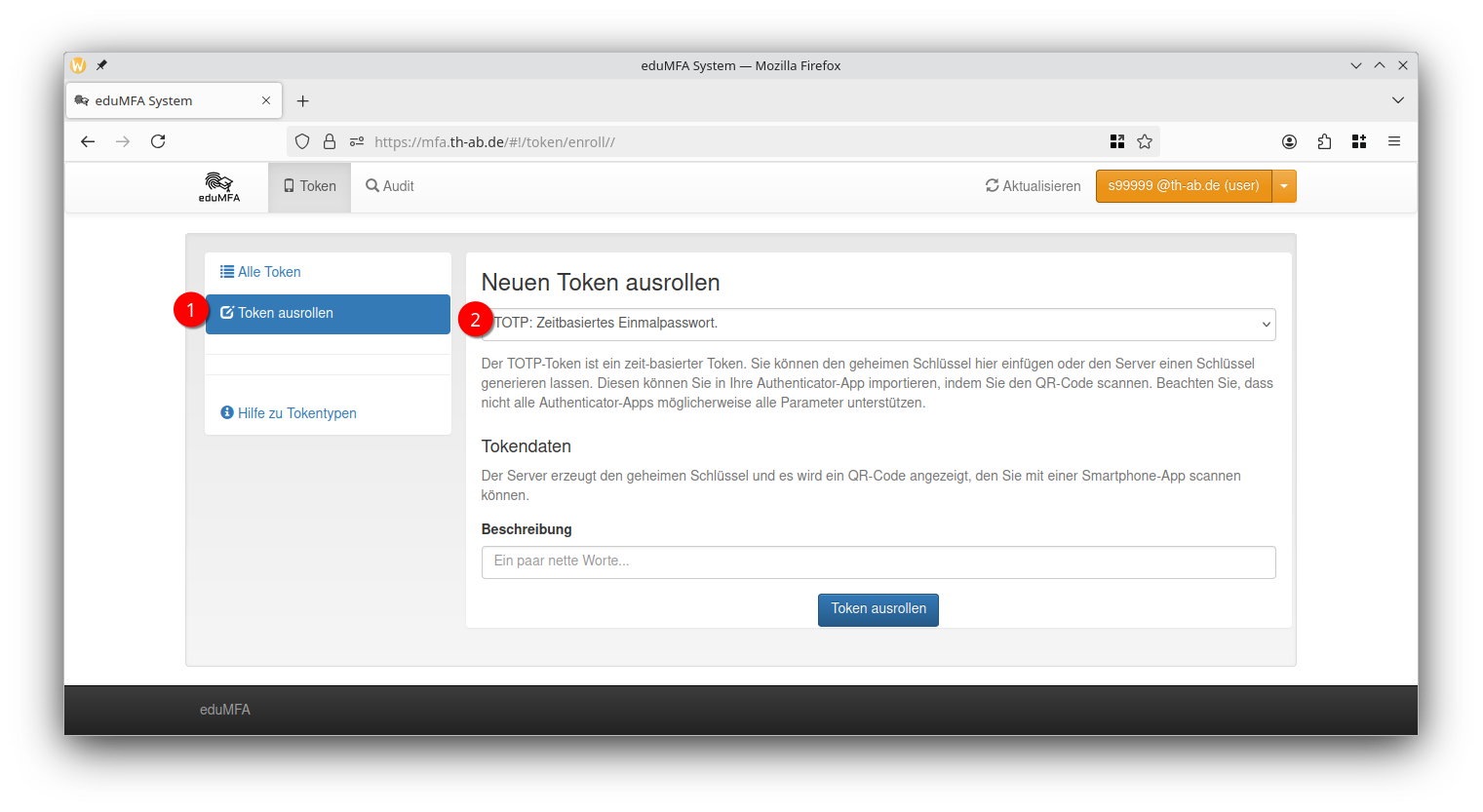Go back with the browser back arrow
The height and width of the screenshot is (812, 1483).
tap(88, 141)
